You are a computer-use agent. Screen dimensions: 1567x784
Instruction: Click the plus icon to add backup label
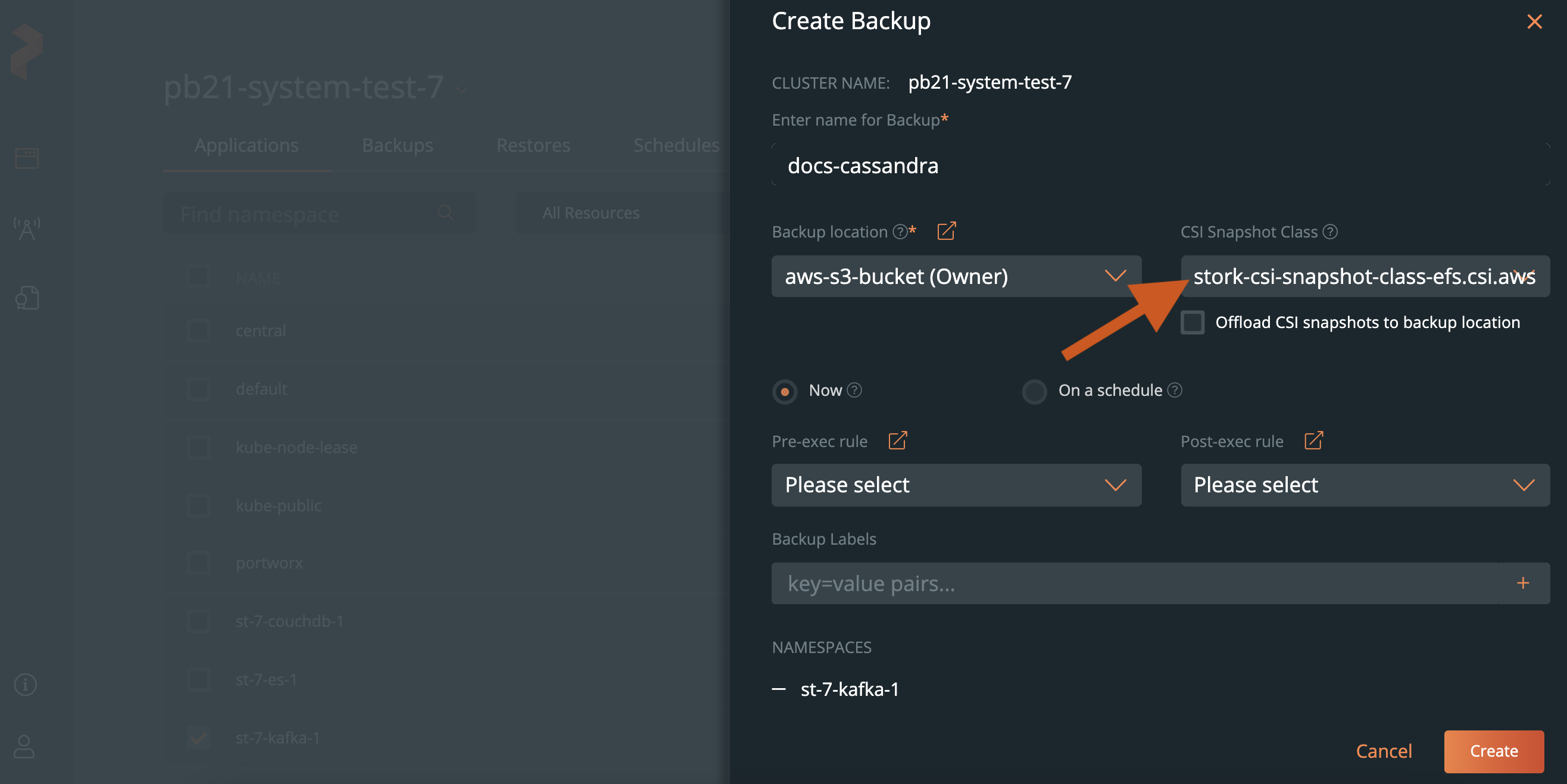[1522, 583]
